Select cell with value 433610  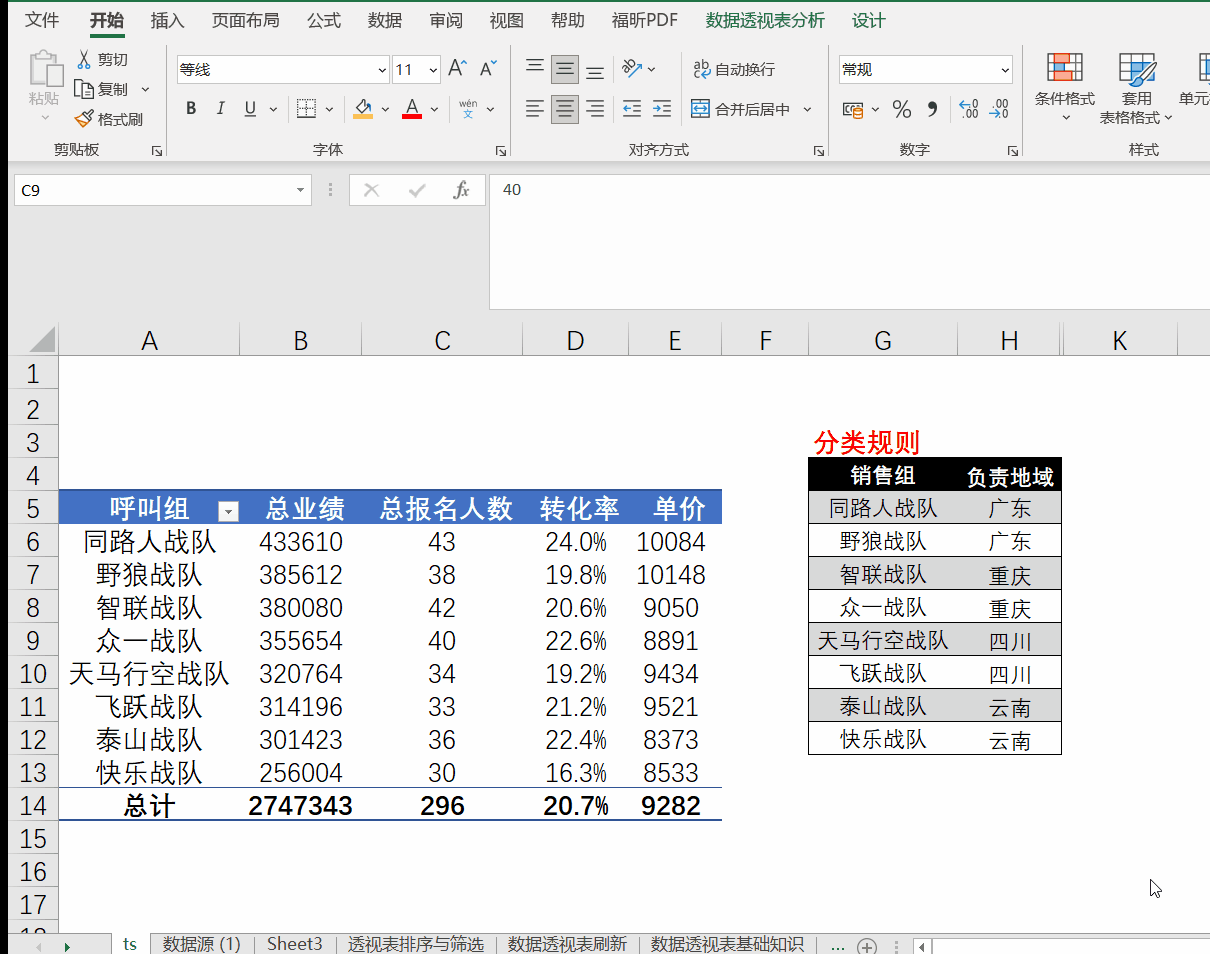[300, 542]
